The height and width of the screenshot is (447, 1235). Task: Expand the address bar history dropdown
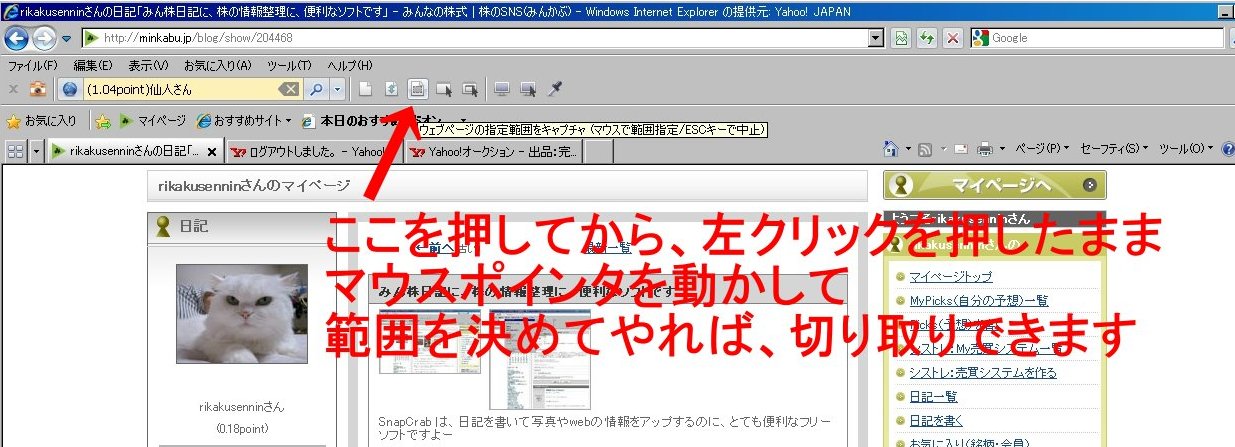coord(877,38)
